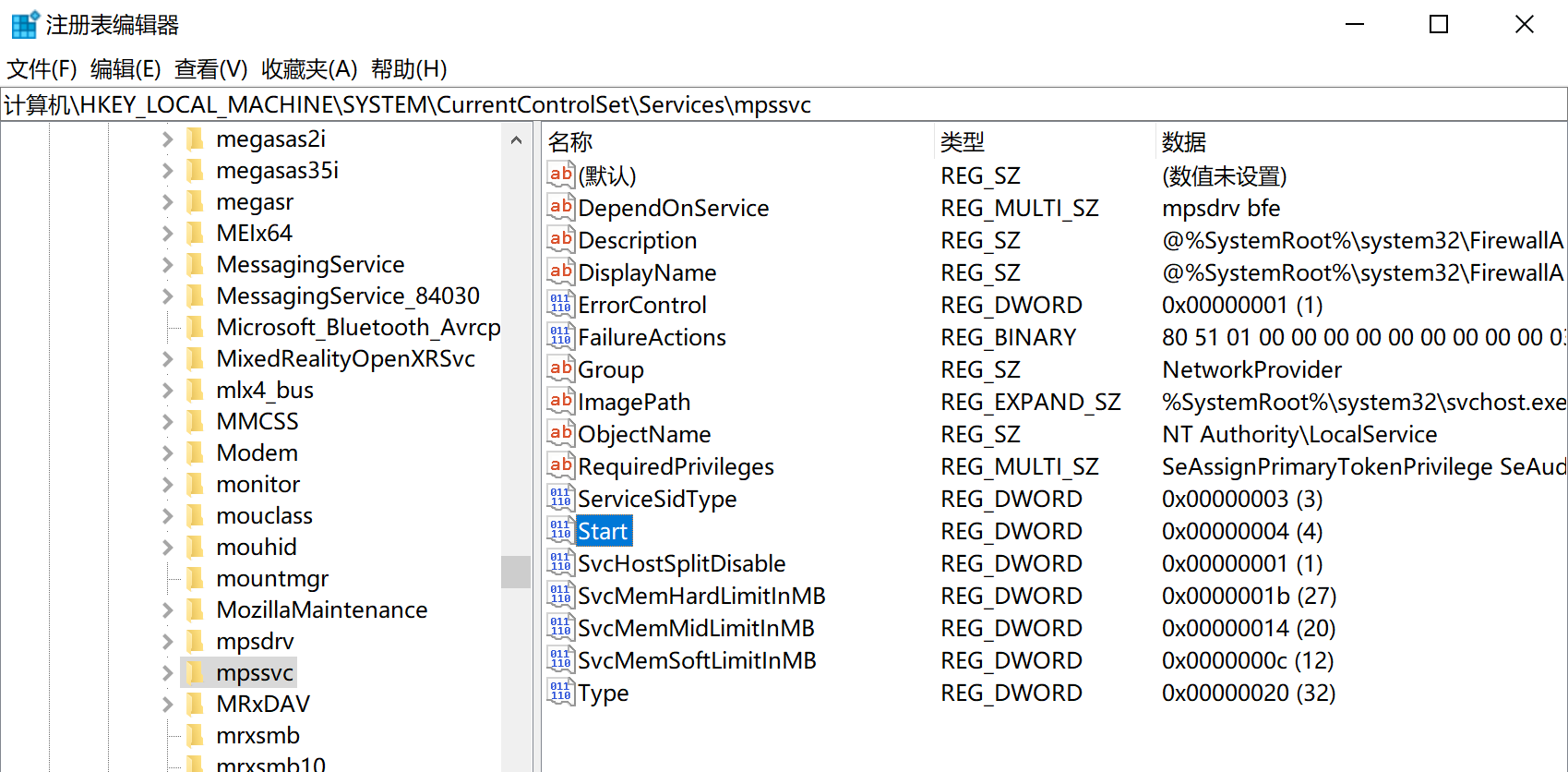Click the folder icon of mpssvc key
This screenshot has height=772, width=1568.
(195, 672)
